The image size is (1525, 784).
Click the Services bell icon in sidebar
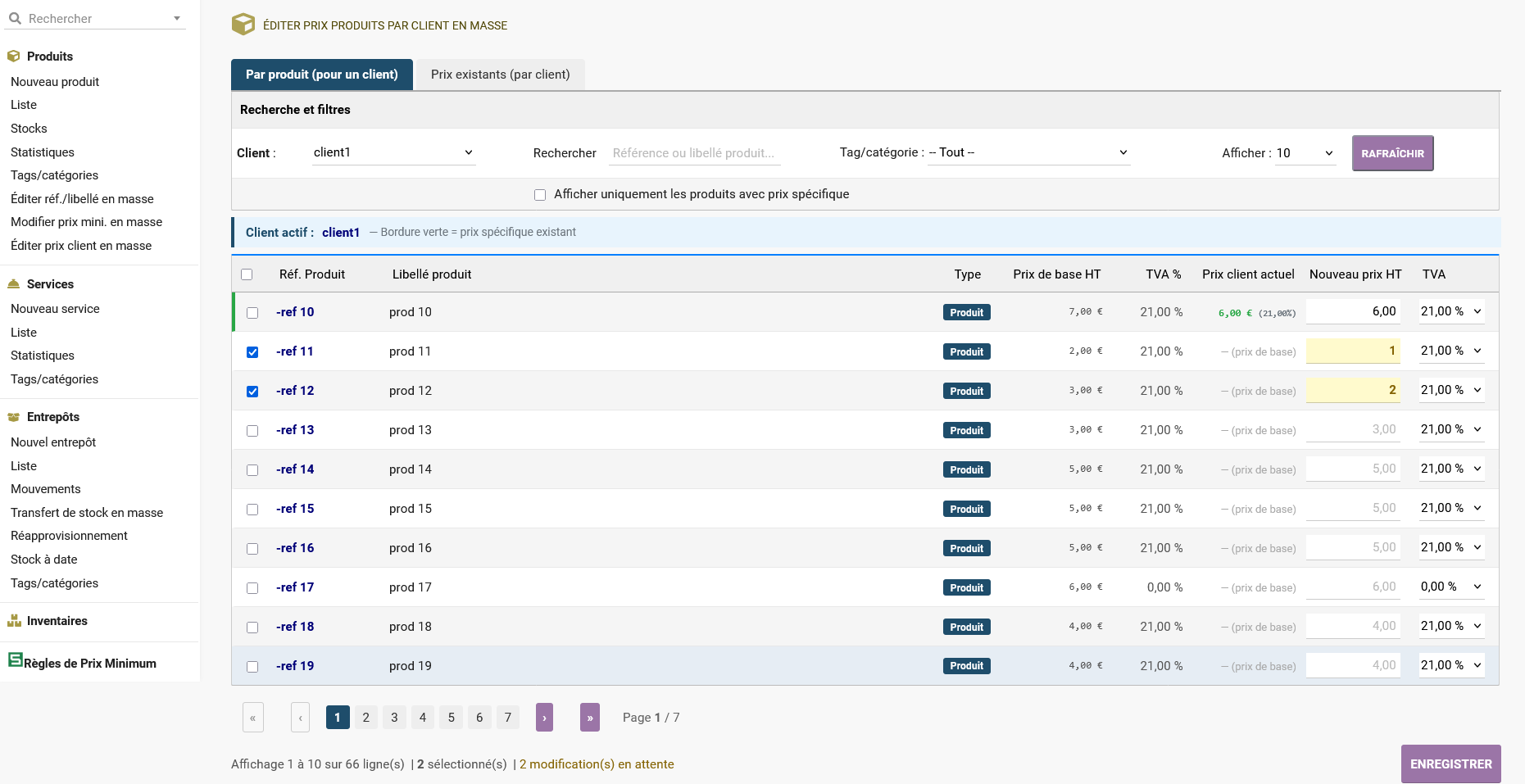click(x=13, y=284)
